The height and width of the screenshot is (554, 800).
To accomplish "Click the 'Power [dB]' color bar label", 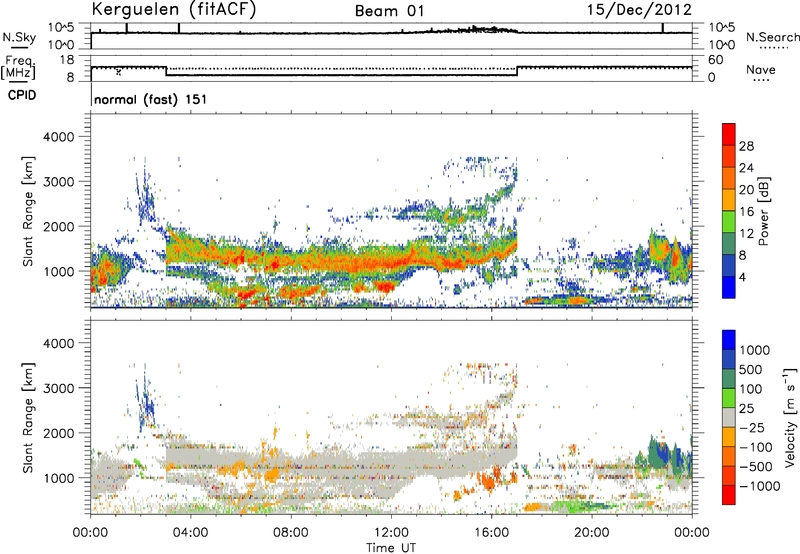I will click(764, 211).
